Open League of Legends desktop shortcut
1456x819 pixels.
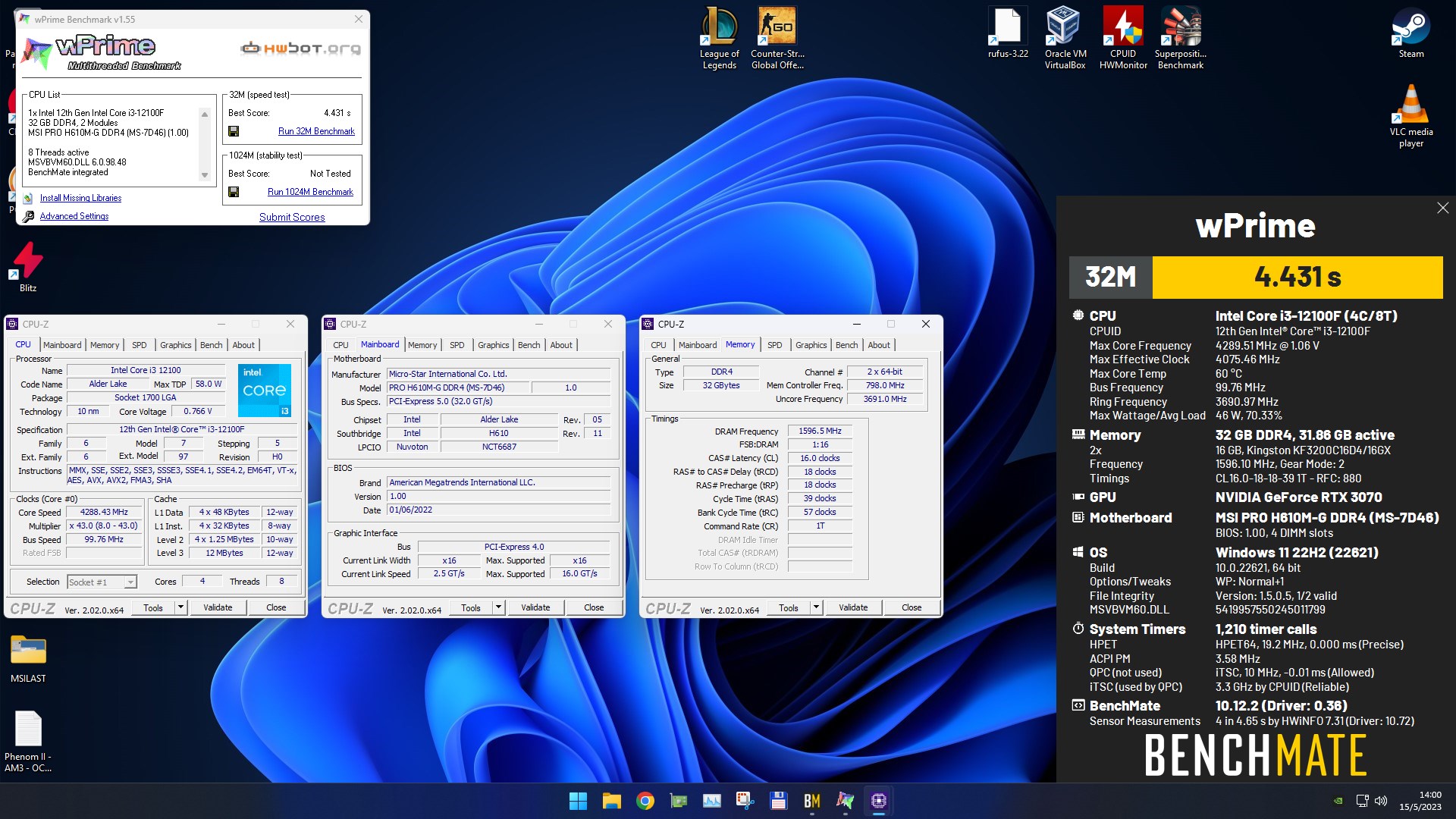point(719,38)
